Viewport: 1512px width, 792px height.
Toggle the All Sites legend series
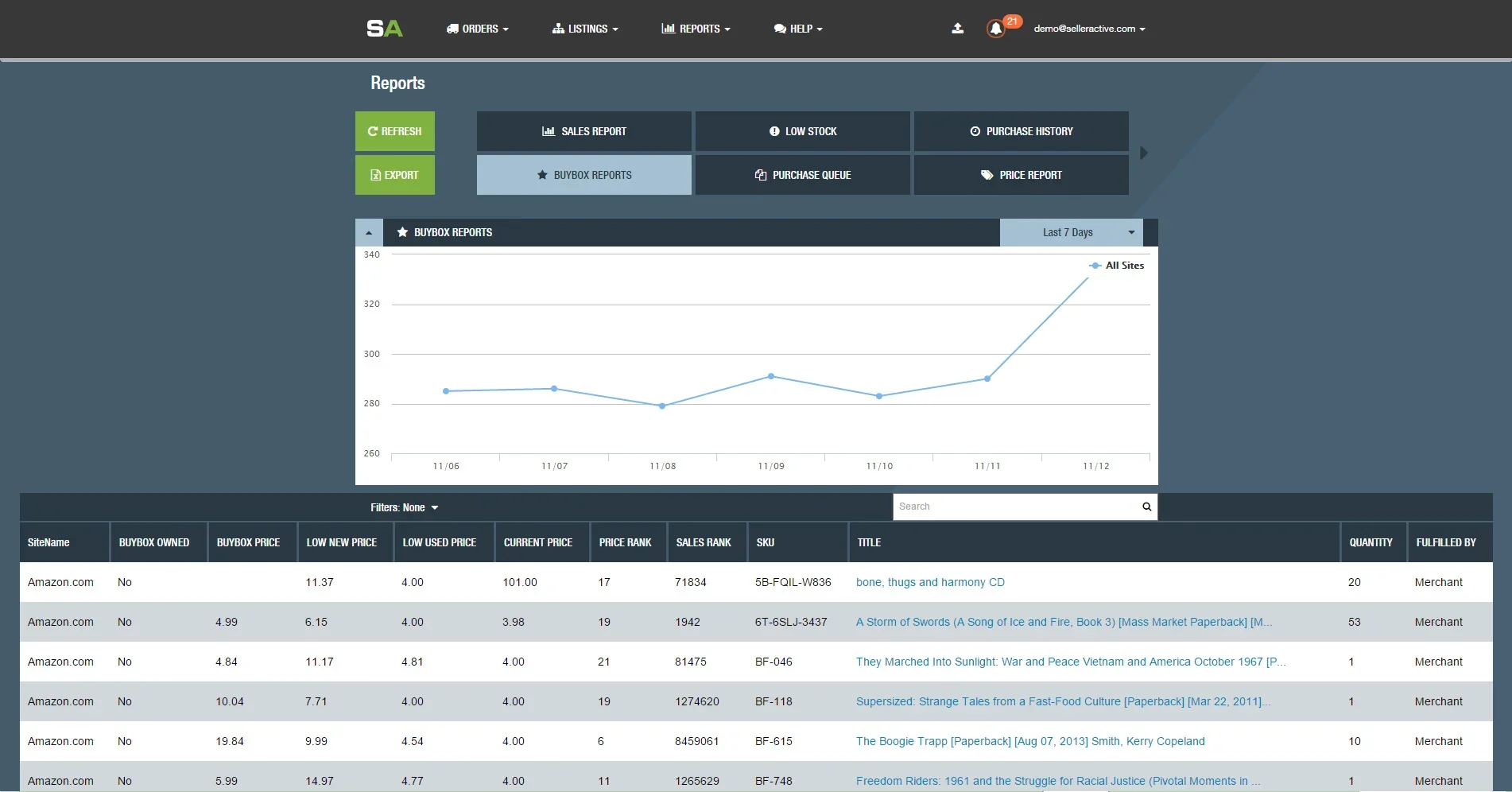point(1117,266)
